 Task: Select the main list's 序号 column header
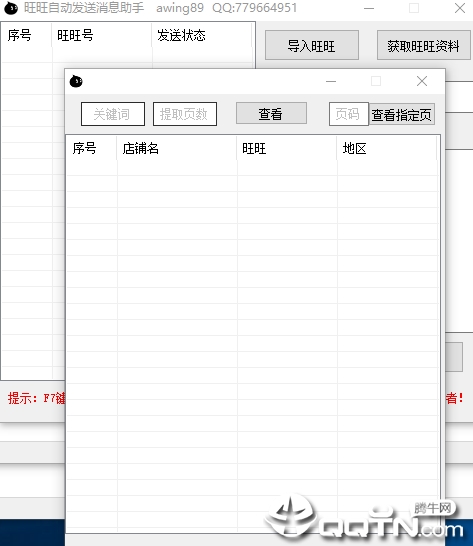tap(26, 35)
